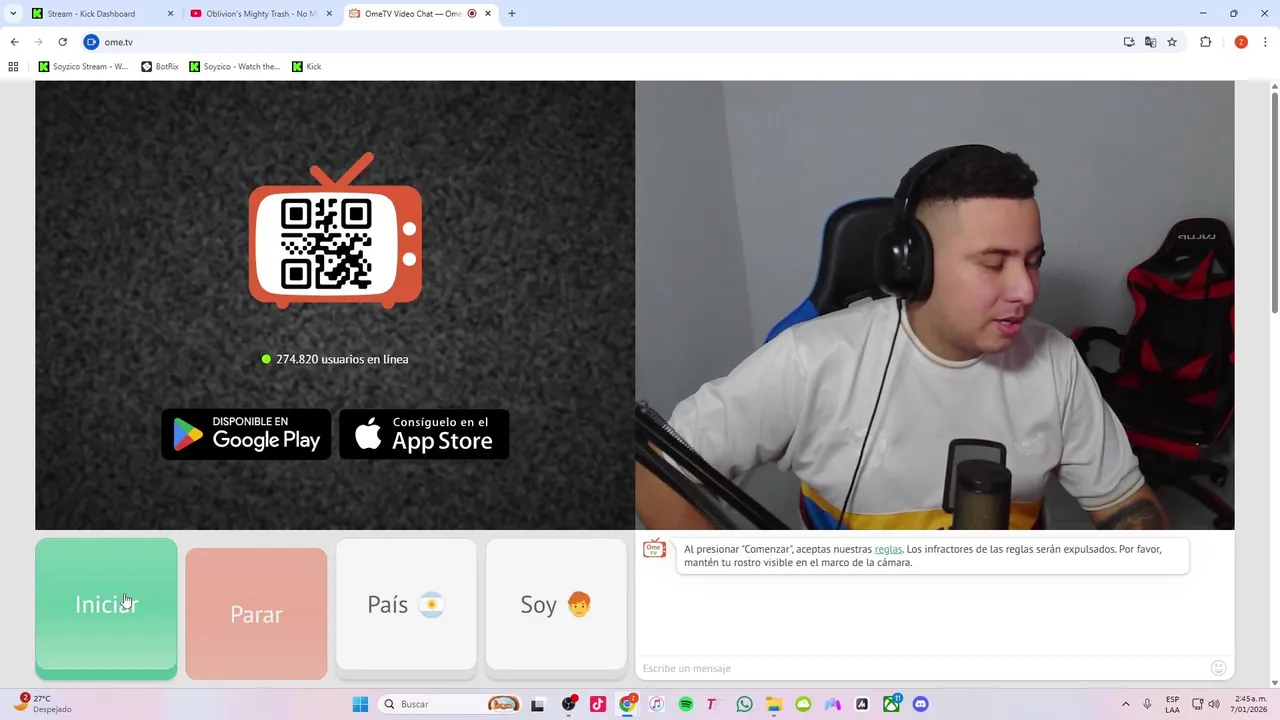Open TikTok from the taskbar
This screenshot has width=1280, height=720.
tap(598, 704)
